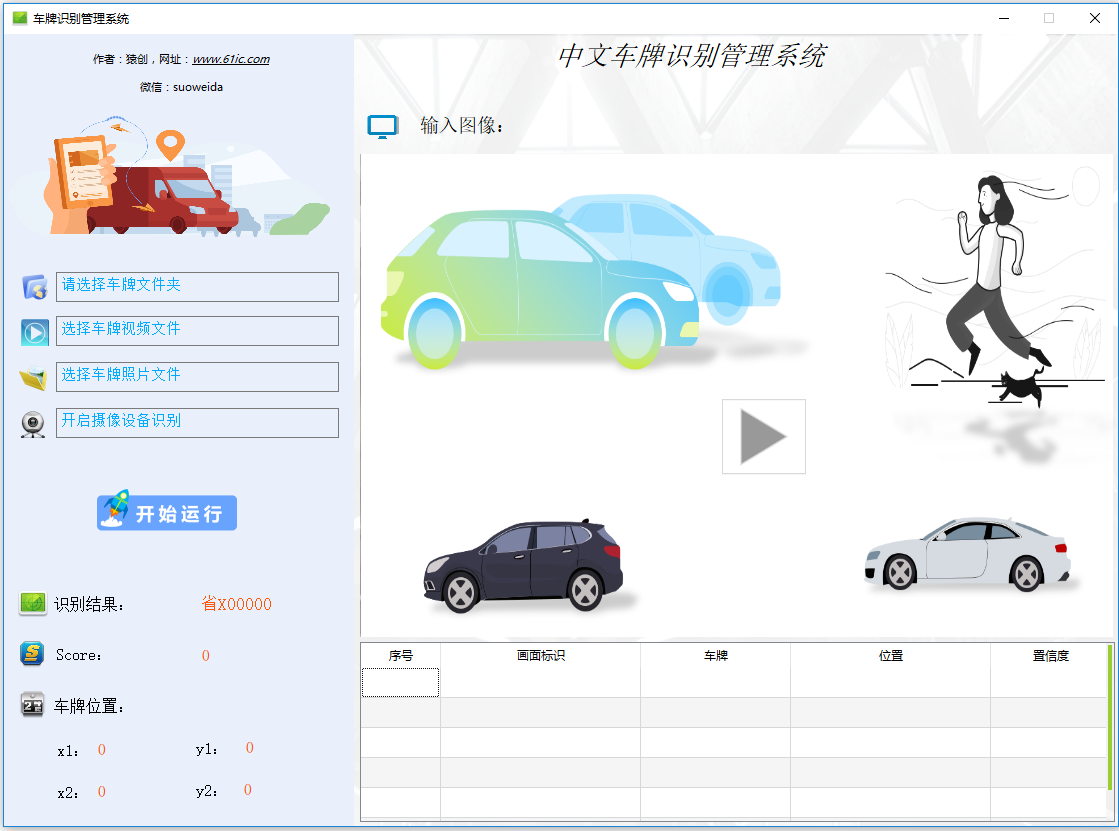Select the 请选择车牌文件夹 field
This screenshot has height=831, width=1119.
pyautogui.click(x=197, y=287)
